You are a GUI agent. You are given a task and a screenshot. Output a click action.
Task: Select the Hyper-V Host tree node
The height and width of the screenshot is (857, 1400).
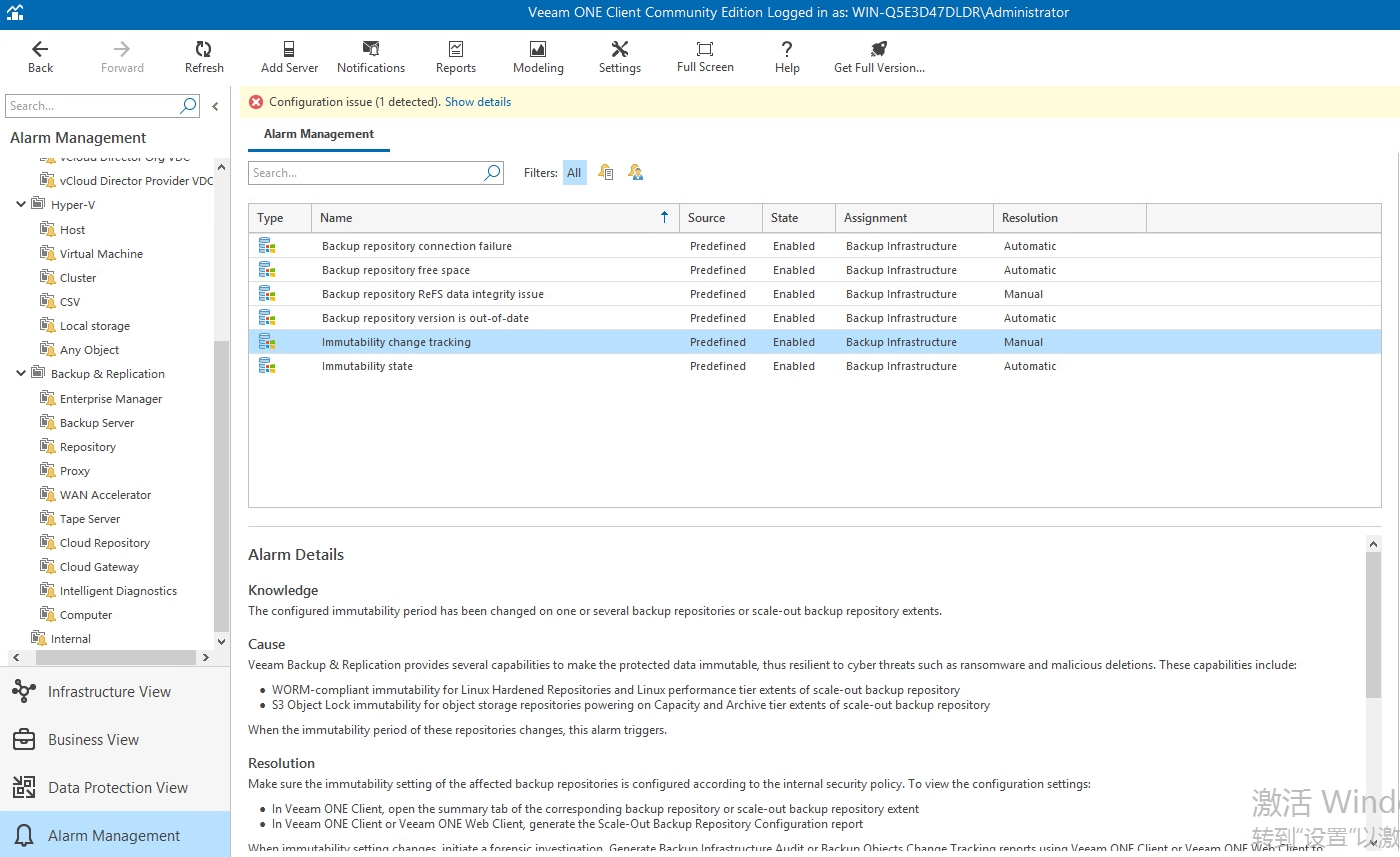pos(72,230)
